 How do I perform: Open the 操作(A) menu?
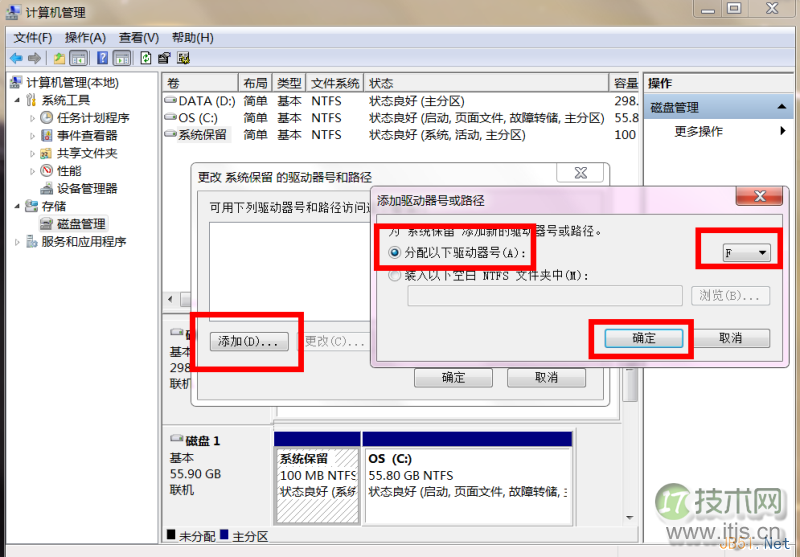point(85,38)
